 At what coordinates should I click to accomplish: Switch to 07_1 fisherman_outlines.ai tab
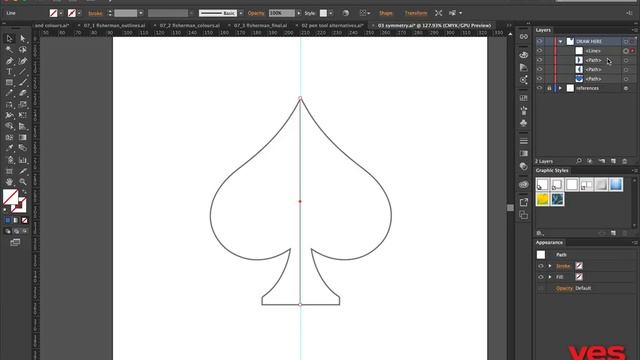click(114, 25)
